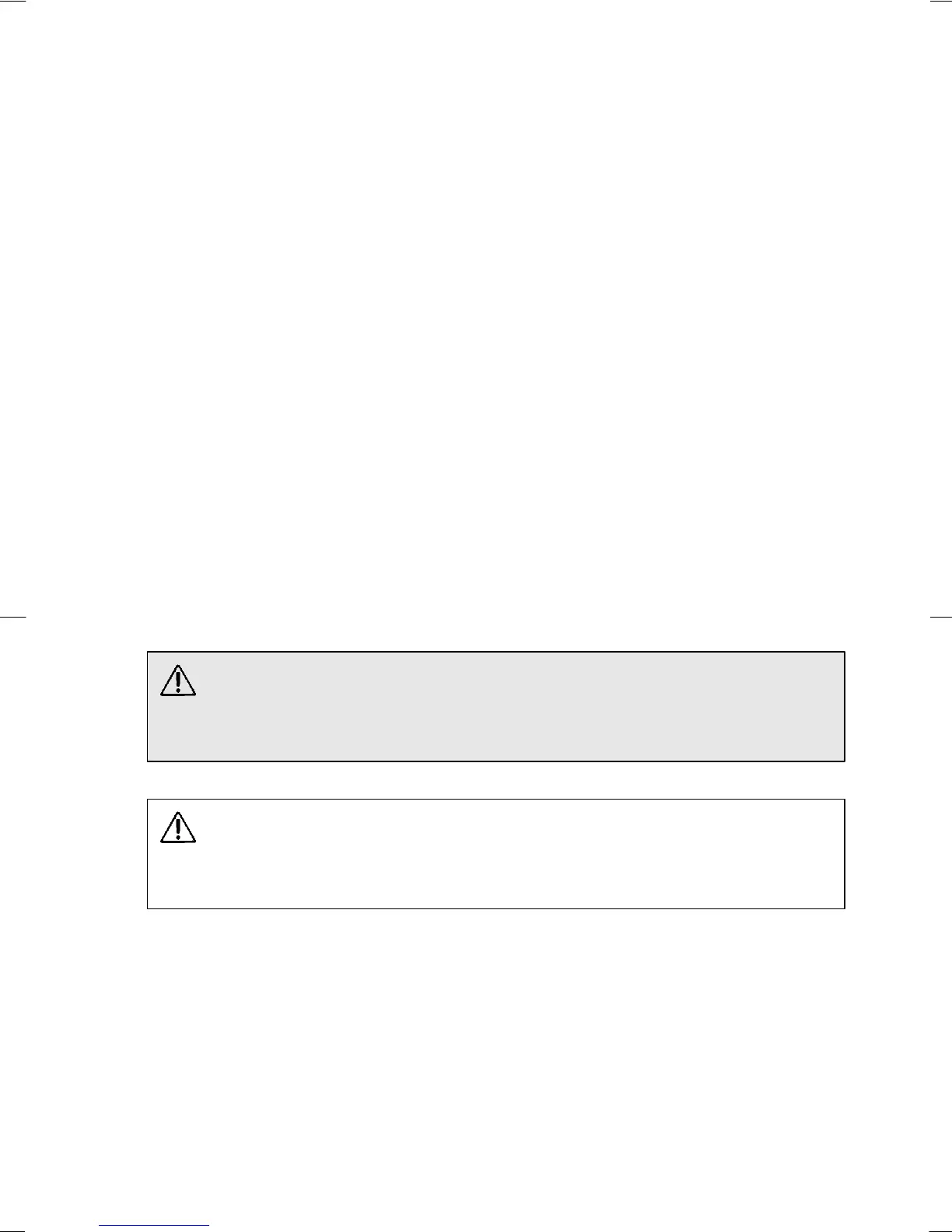Click the bottom-right corner crop mark
This screenshot has height=1232, width=952.
tap(940, 1230)
